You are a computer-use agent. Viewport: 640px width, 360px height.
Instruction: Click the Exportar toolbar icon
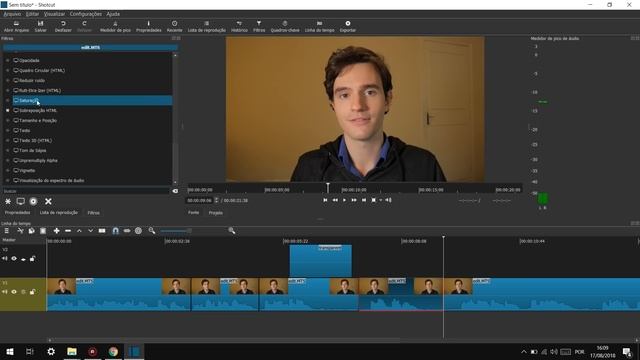pyautogui.click(x=348, y=27)
